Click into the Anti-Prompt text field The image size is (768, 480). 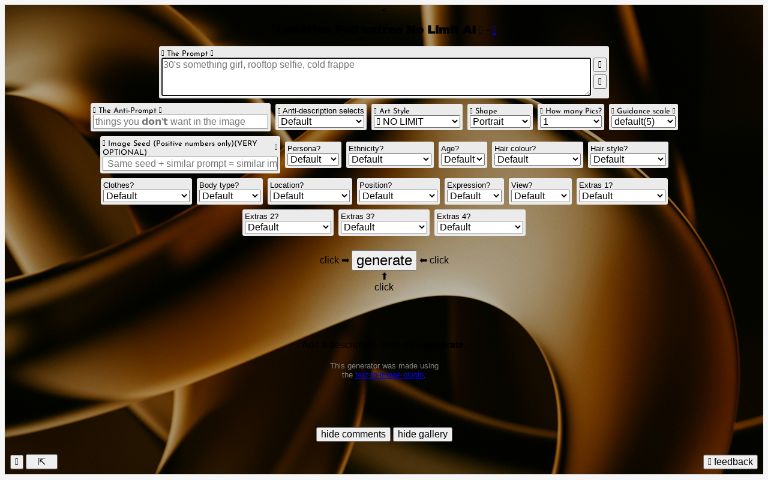[181, 122]
